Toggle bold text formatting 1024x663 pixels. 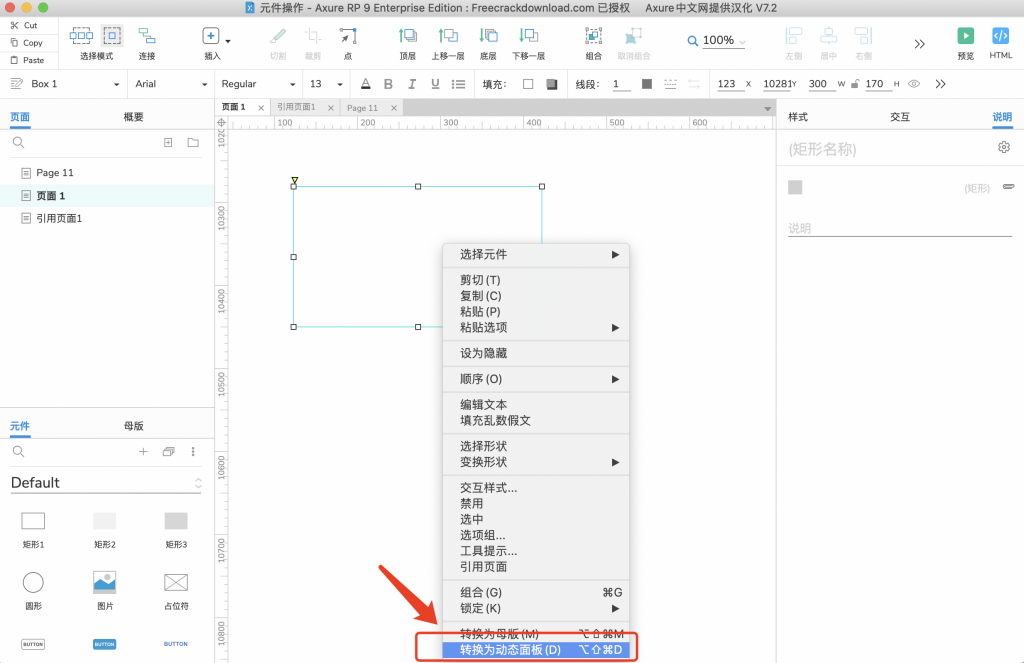point(388,84)
